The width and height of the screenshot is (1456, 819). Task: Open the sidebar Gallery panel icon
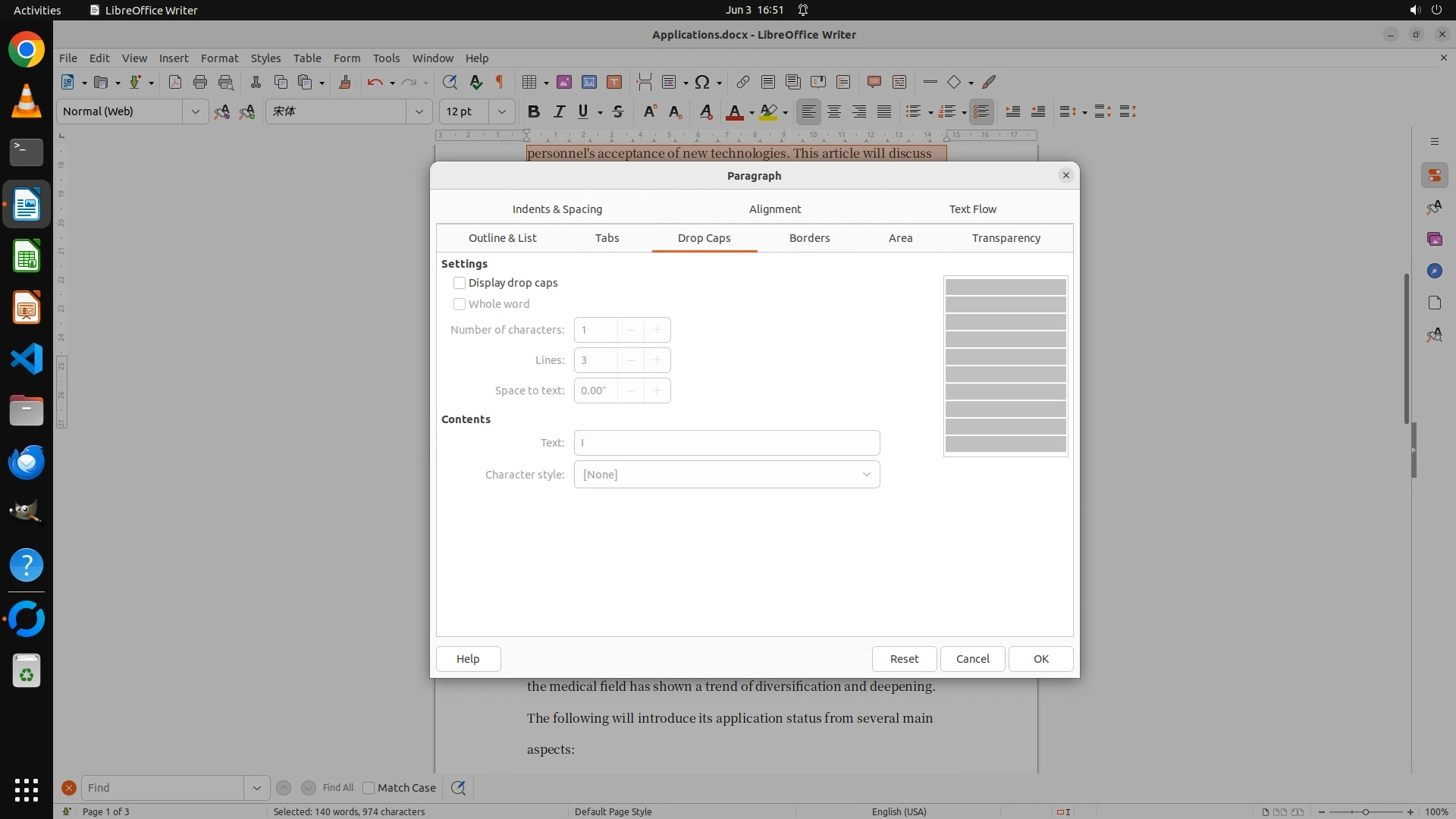pyautogui.click(x=1434, y=239)
